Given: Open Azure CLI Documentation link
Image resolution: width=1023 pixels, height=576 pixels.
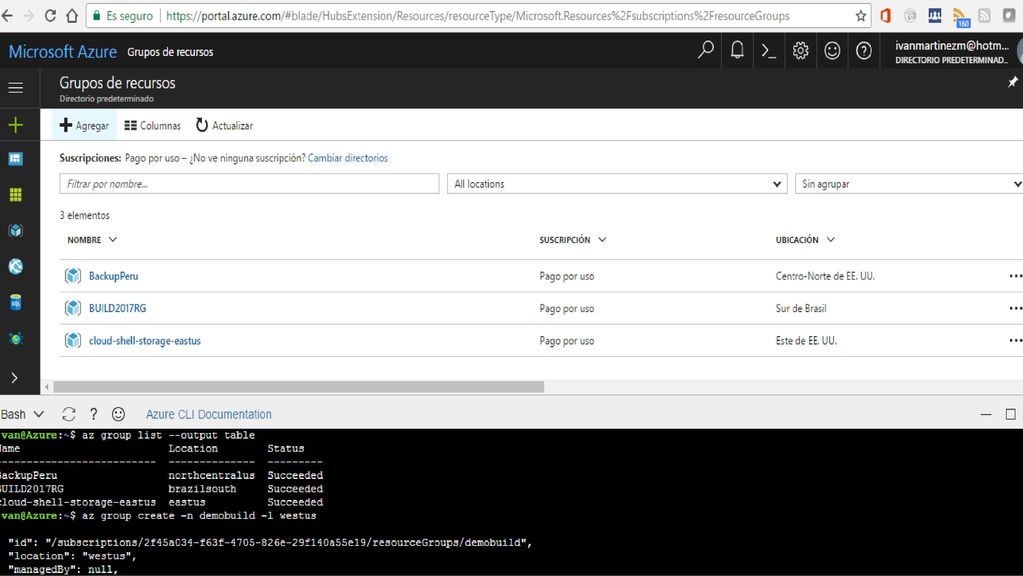Looking at the screenshot, I should coord(209,414).
